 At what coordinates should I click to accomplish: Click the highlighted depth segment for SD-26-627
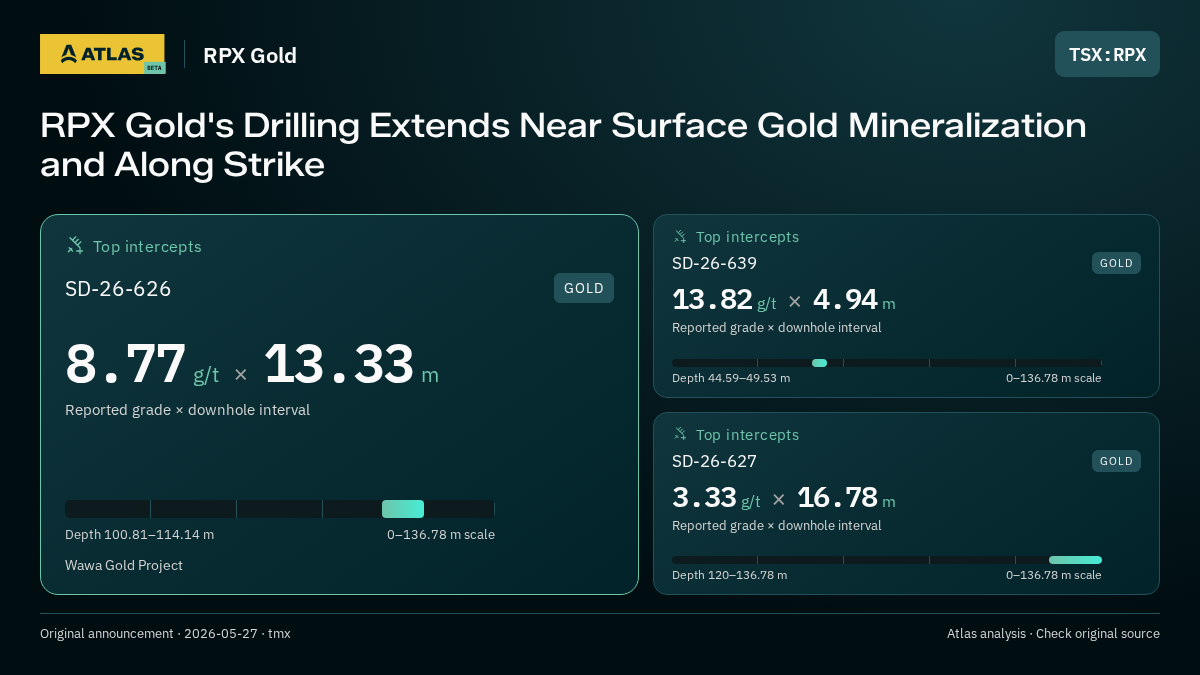click(1075, 560)
